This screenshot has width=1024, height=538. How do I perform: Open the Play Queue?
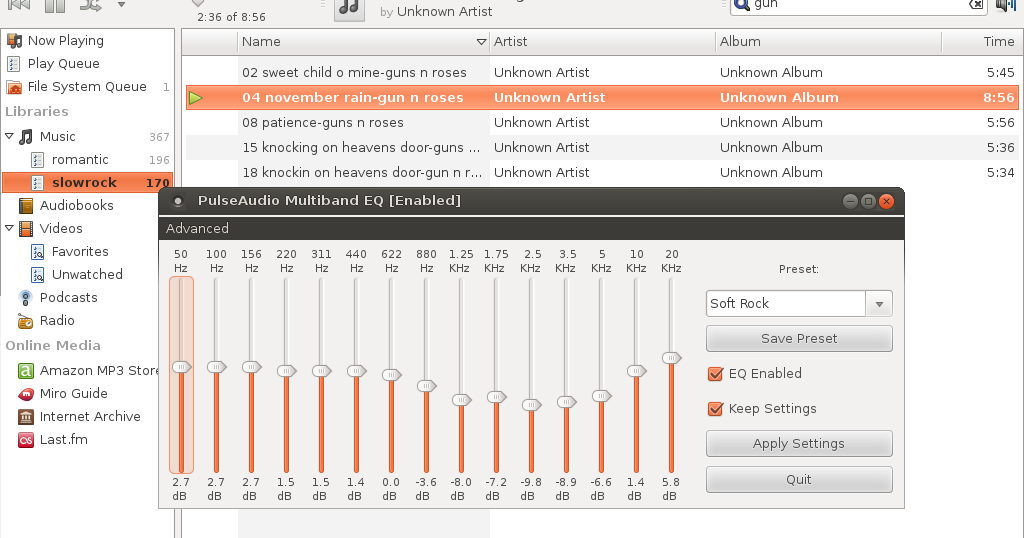(63, 63)
